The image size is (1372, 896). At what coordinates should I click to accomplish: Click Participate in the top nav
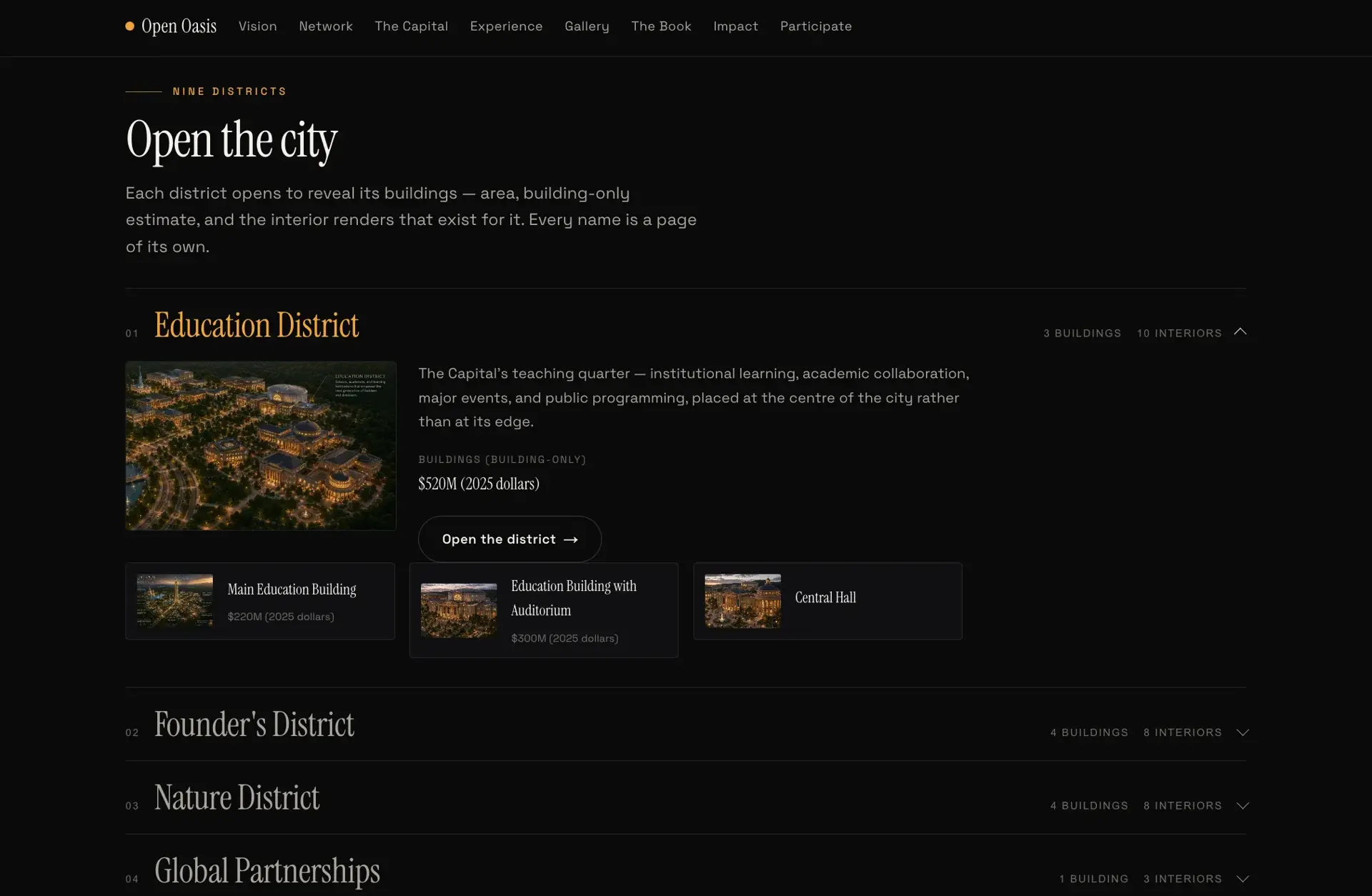click(x=816, y=26)
